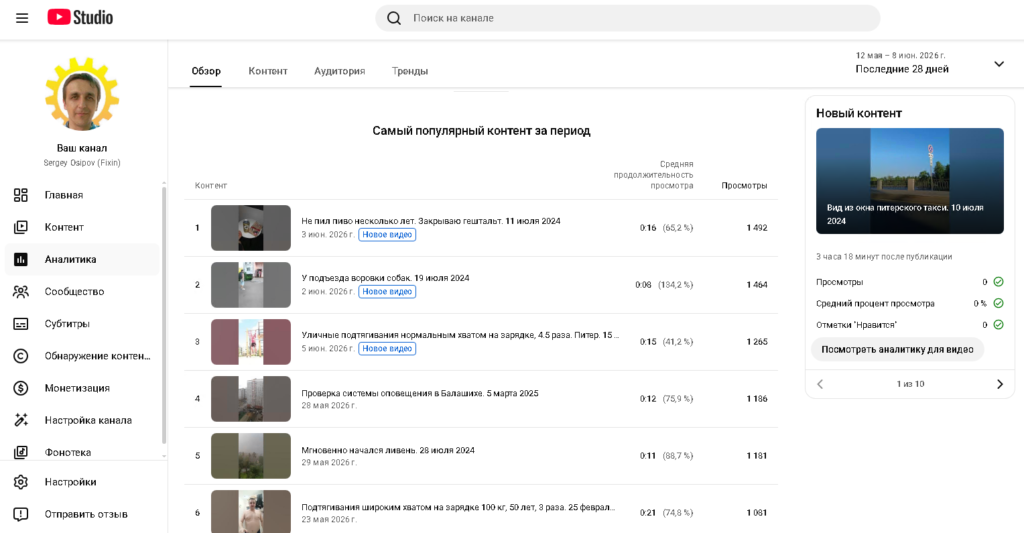1024x533 pixels.
Task: Open video titled У подъезда воровки собак
Action: pos(385,278)
